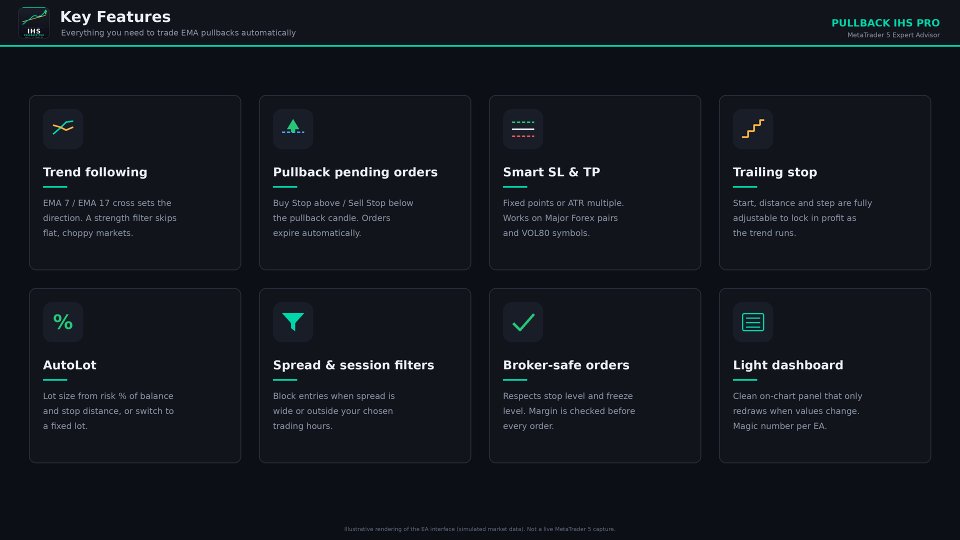This screenshot has height=540, width=960.
Task: Click the Trailing stop staircase icon
Action: pyautogui.click(x=753, y=129)
